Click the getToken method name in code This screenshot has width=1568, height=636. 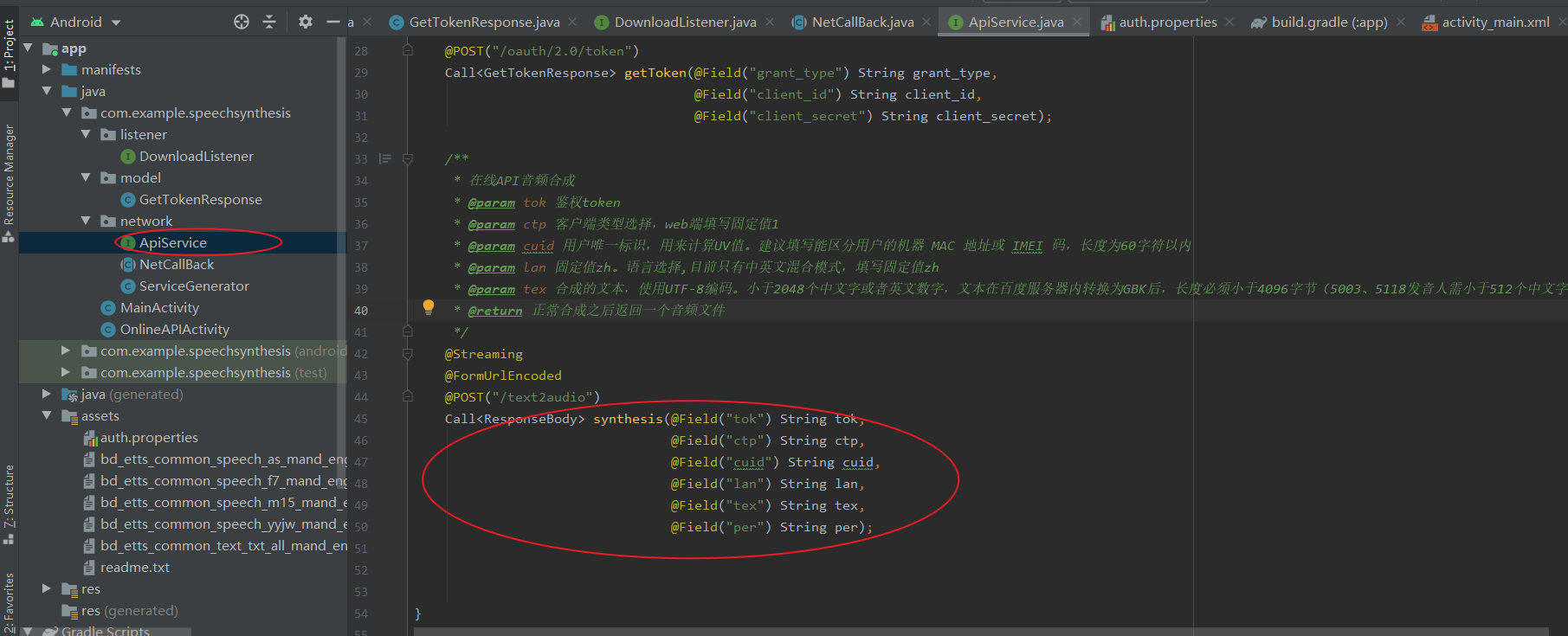click(x=655, y=73)
